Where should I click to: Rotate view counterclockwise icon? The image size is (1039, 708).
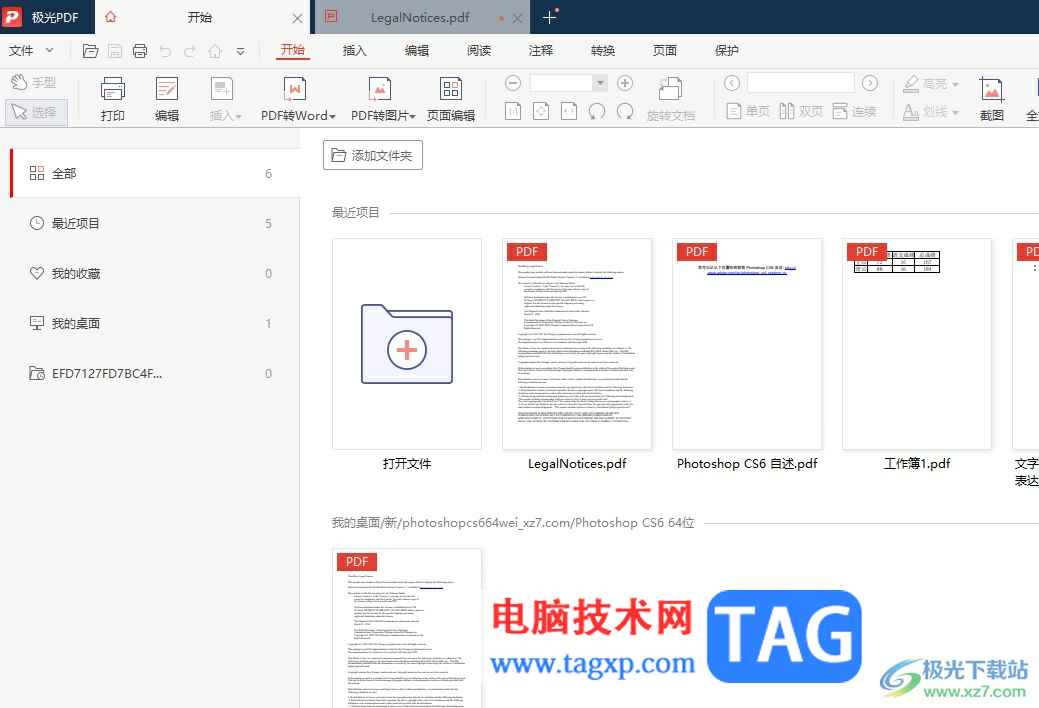(597, 111)
